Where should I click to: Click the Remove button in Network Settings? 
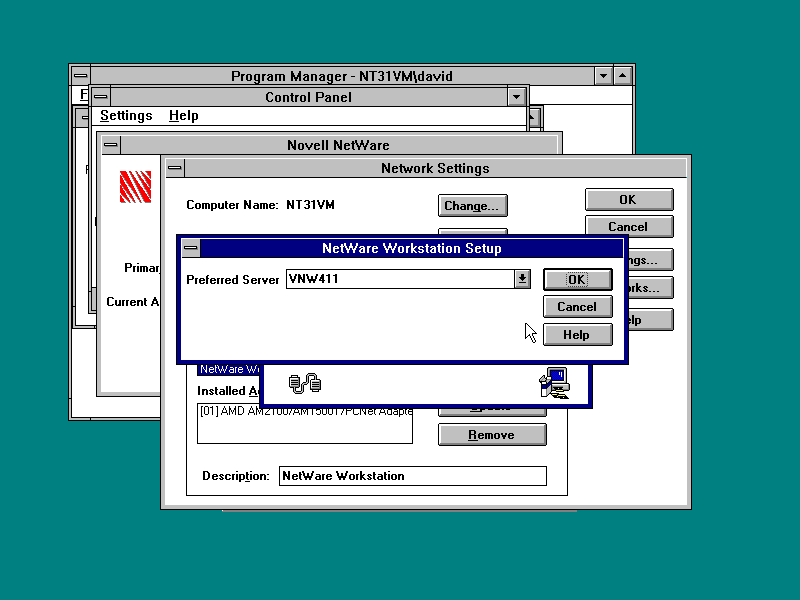(492, 435)
